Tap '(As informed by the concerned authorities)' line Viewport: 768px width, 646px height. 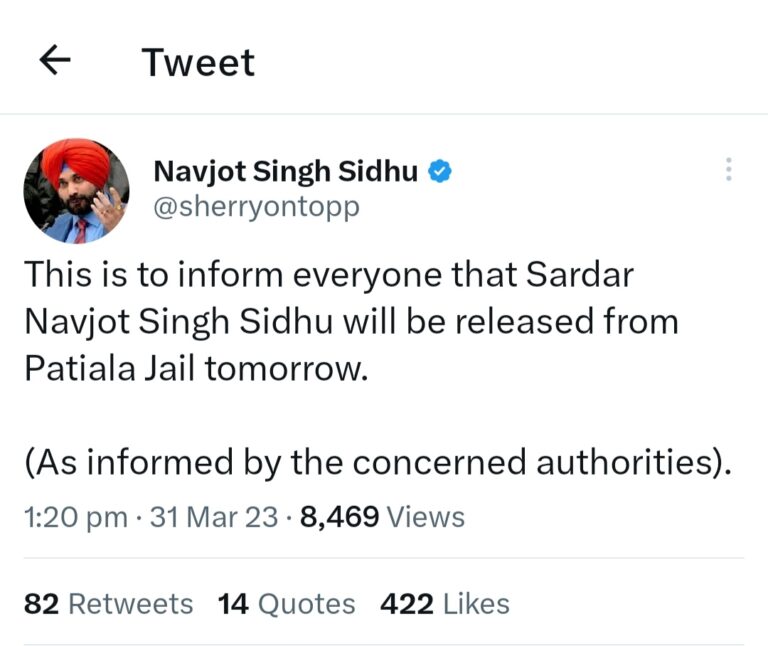tap(371, 463)
